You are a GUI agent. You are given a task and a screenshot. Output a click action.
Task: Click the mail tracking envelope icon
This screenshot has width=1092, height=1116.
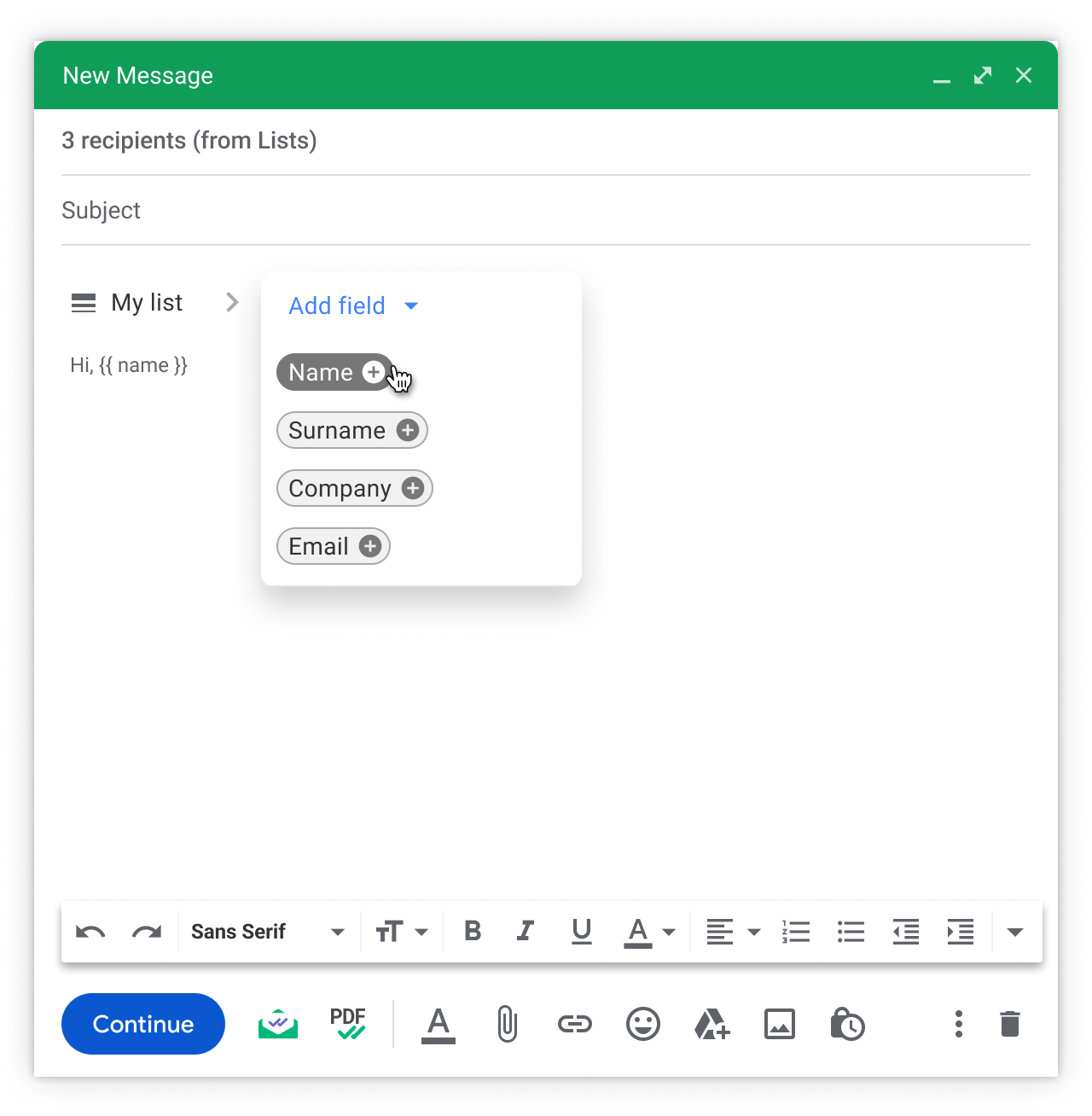[x=278, y=1024]
